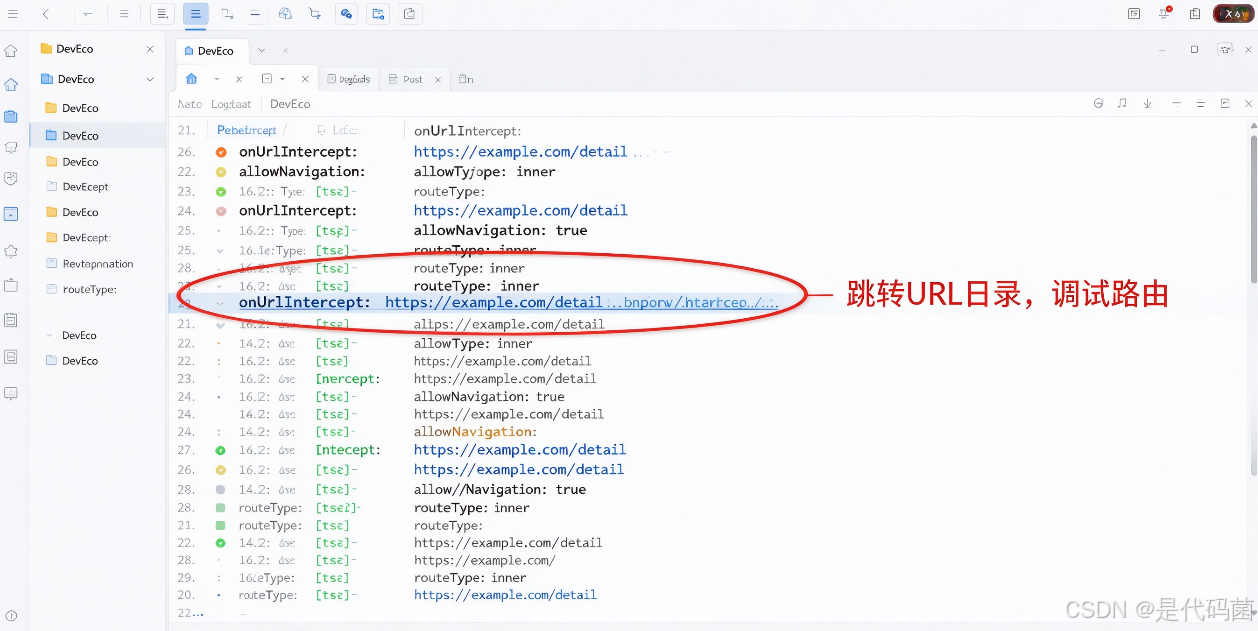Click the highlighted blue list-view toolbar button
Image resolution: width=1258 pixels, height=631 pixels.
196,14
